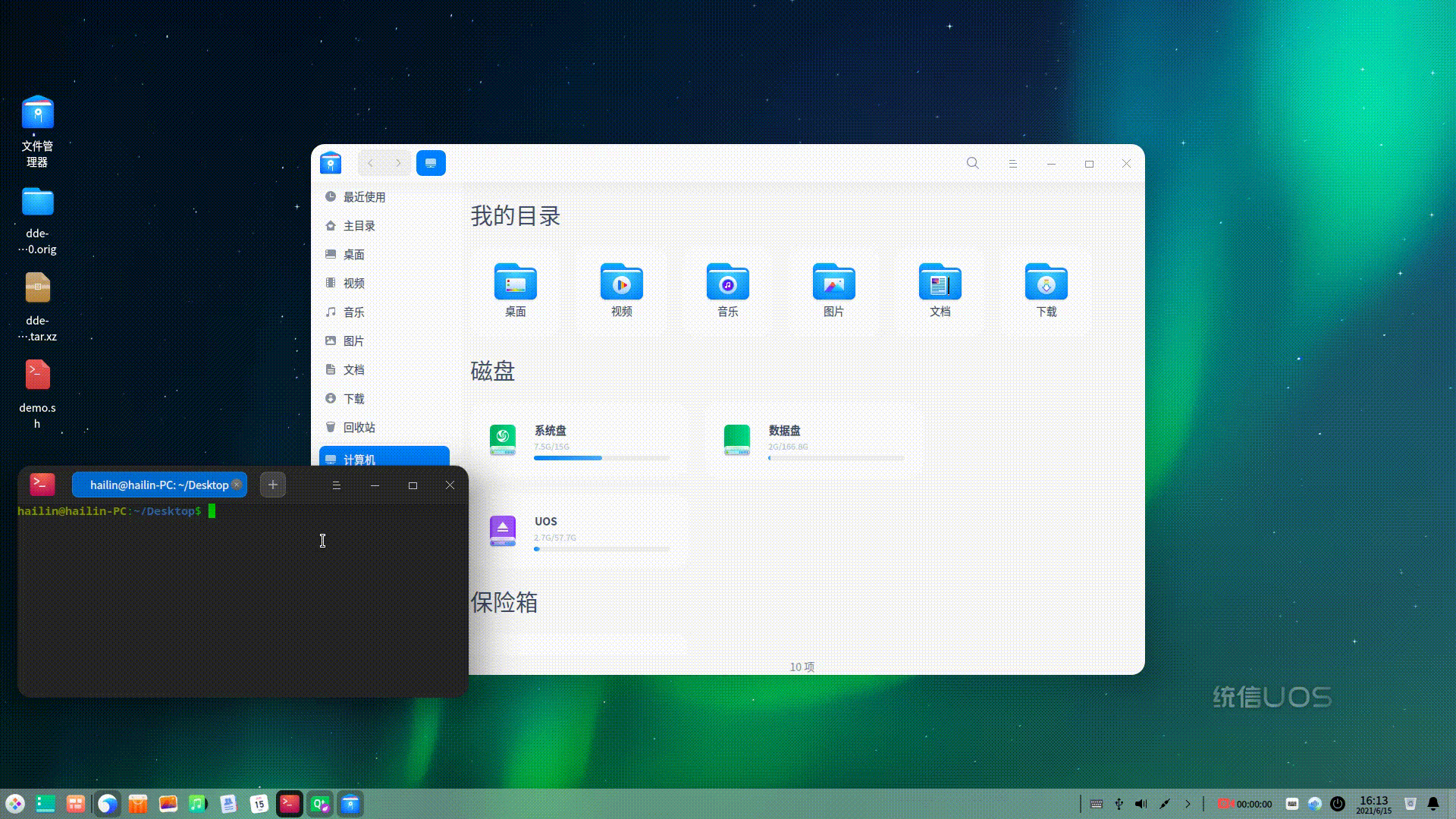Go back in file manager
This screenshot has height=819, width=1456.
point(371,163)
